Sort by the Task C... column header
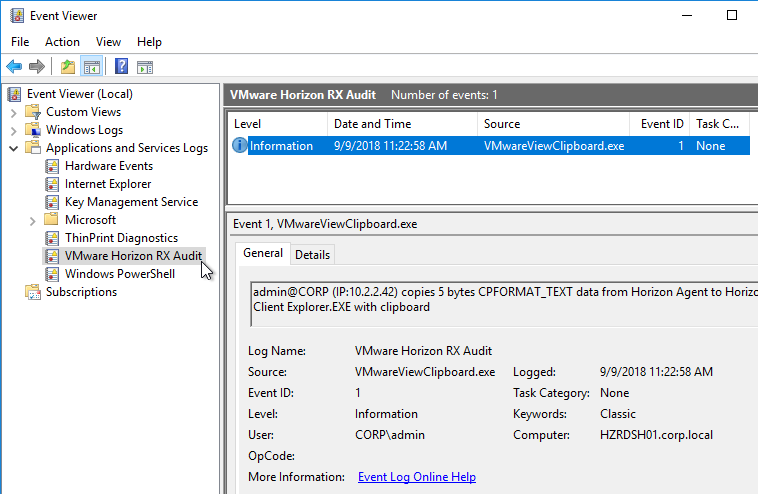 (x=719, y=124)
